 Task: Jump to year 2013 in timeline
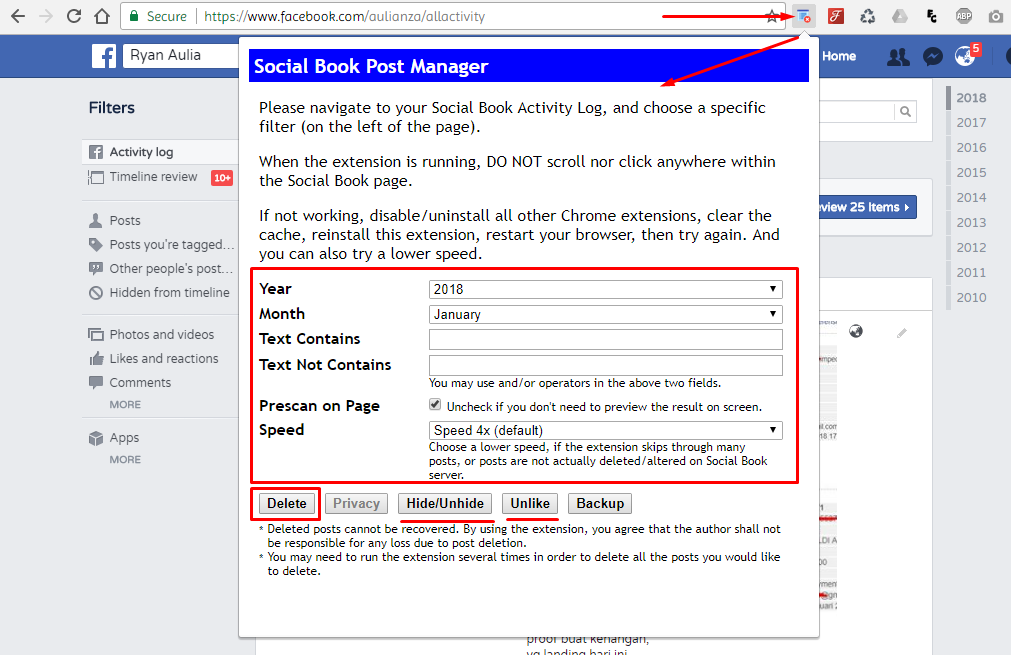pos(971,222)
